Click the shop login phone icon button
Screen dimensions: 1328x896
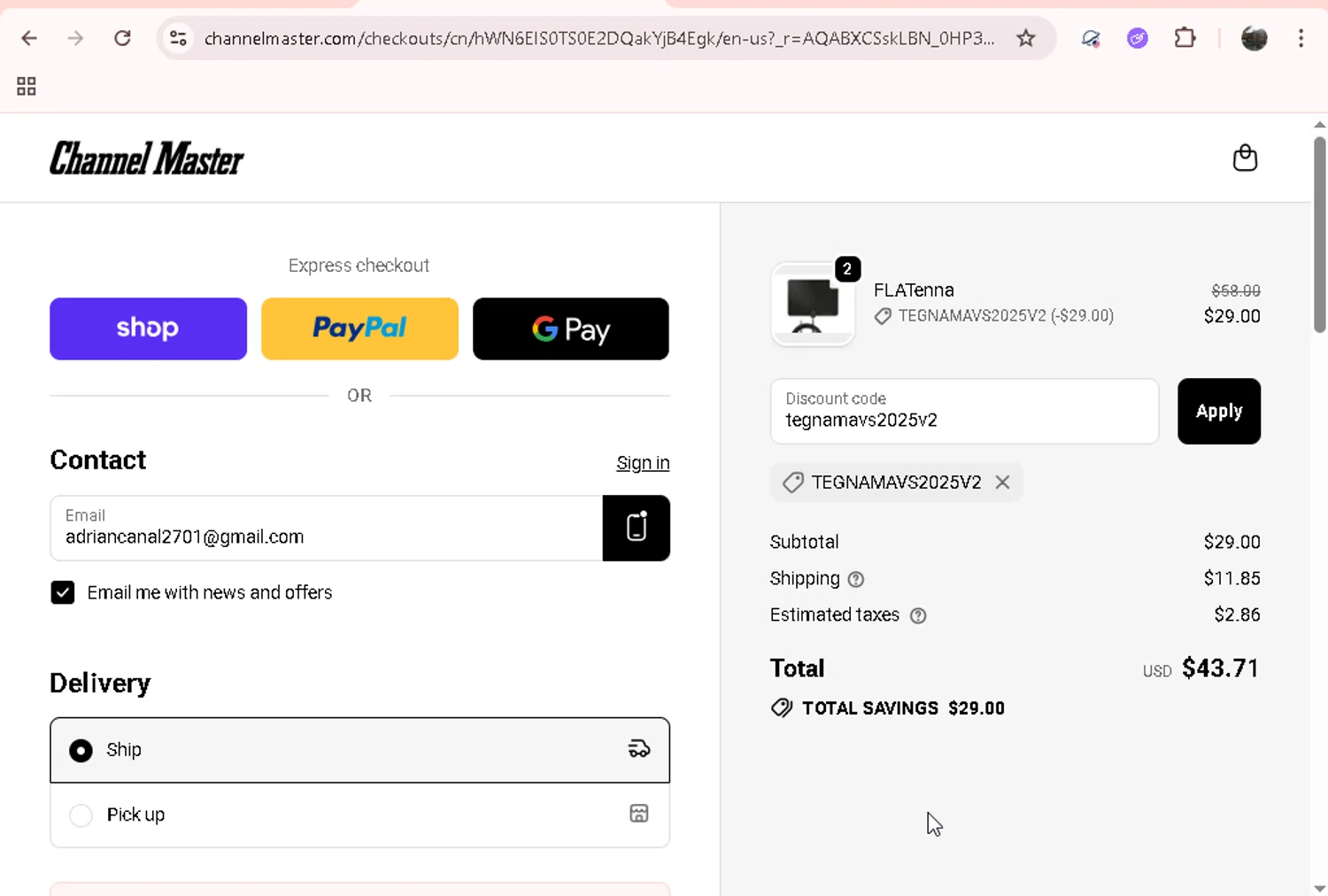[x=636, y=528]
